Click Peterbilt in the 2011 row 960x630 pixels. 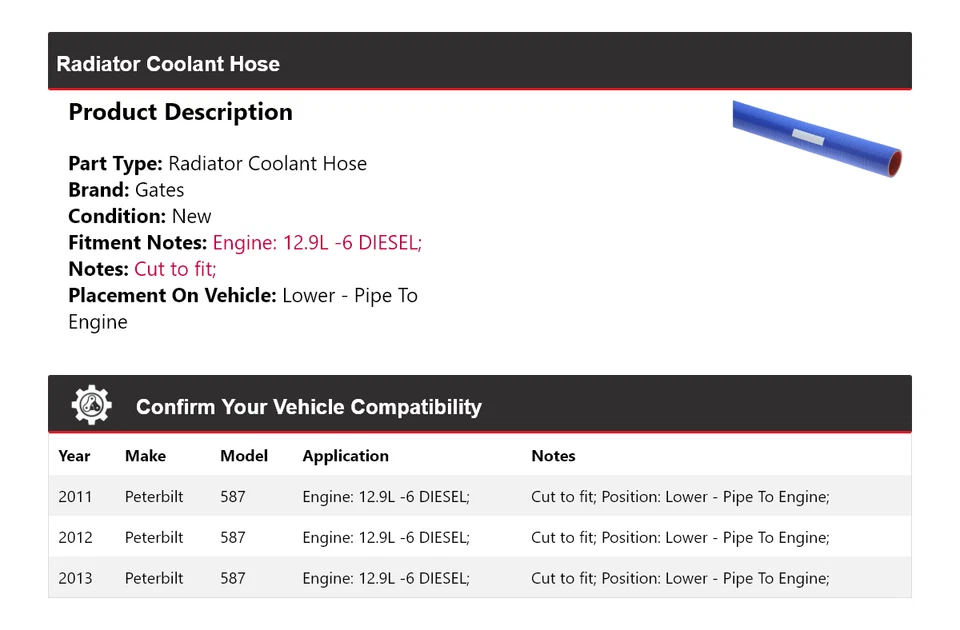(x=154, y=497)
